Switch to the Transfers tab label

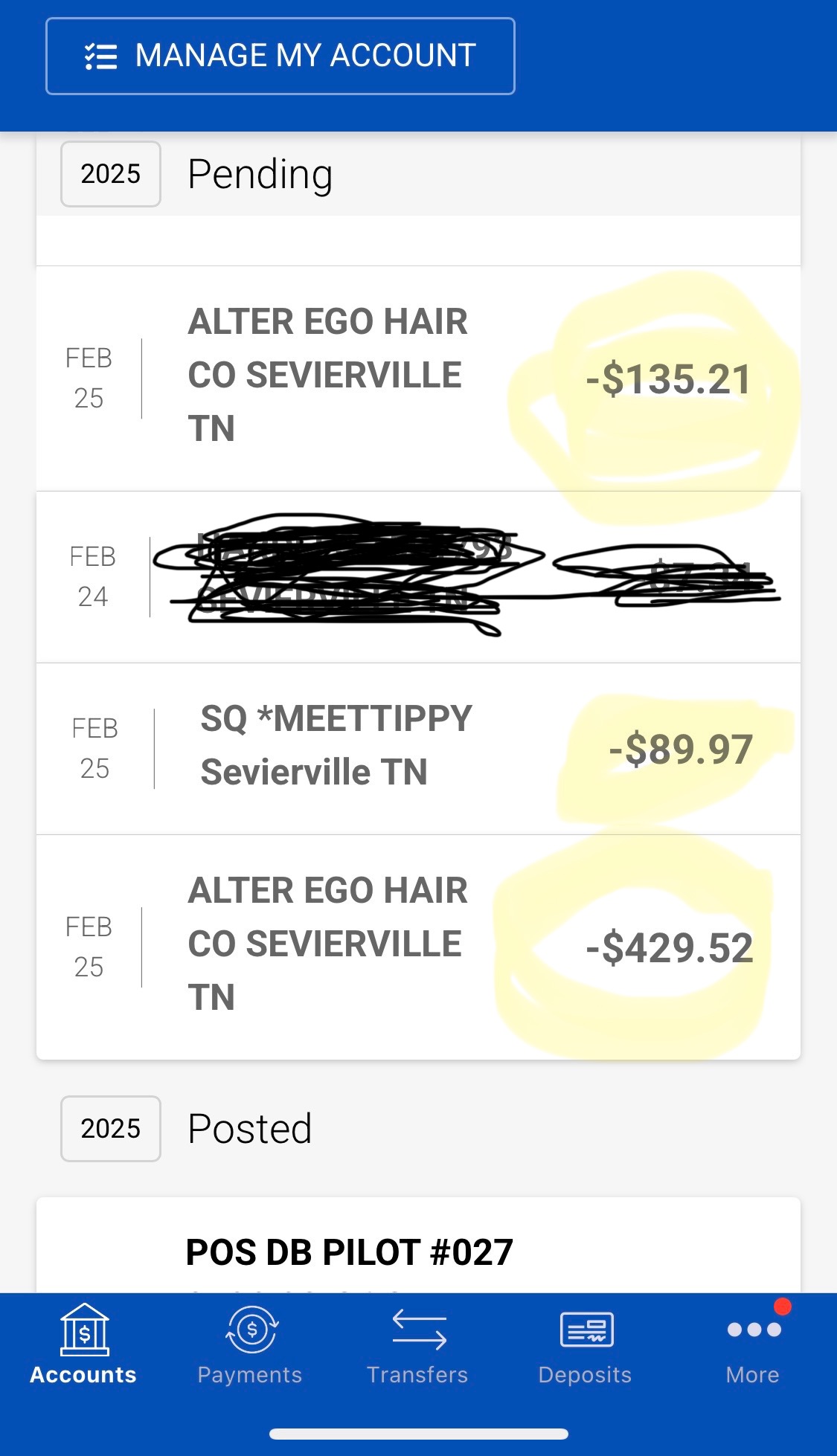[x=417, y=1375]
